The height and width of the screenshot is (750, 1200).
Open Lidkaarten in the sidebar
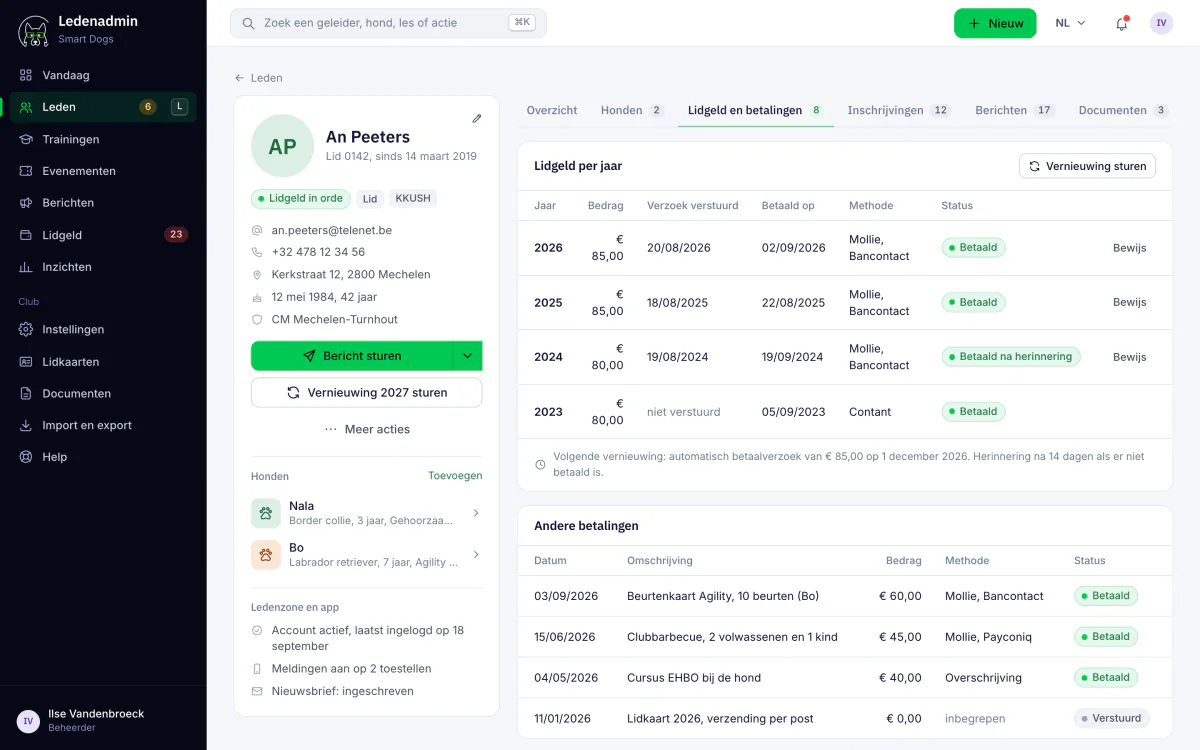[103, 361]
